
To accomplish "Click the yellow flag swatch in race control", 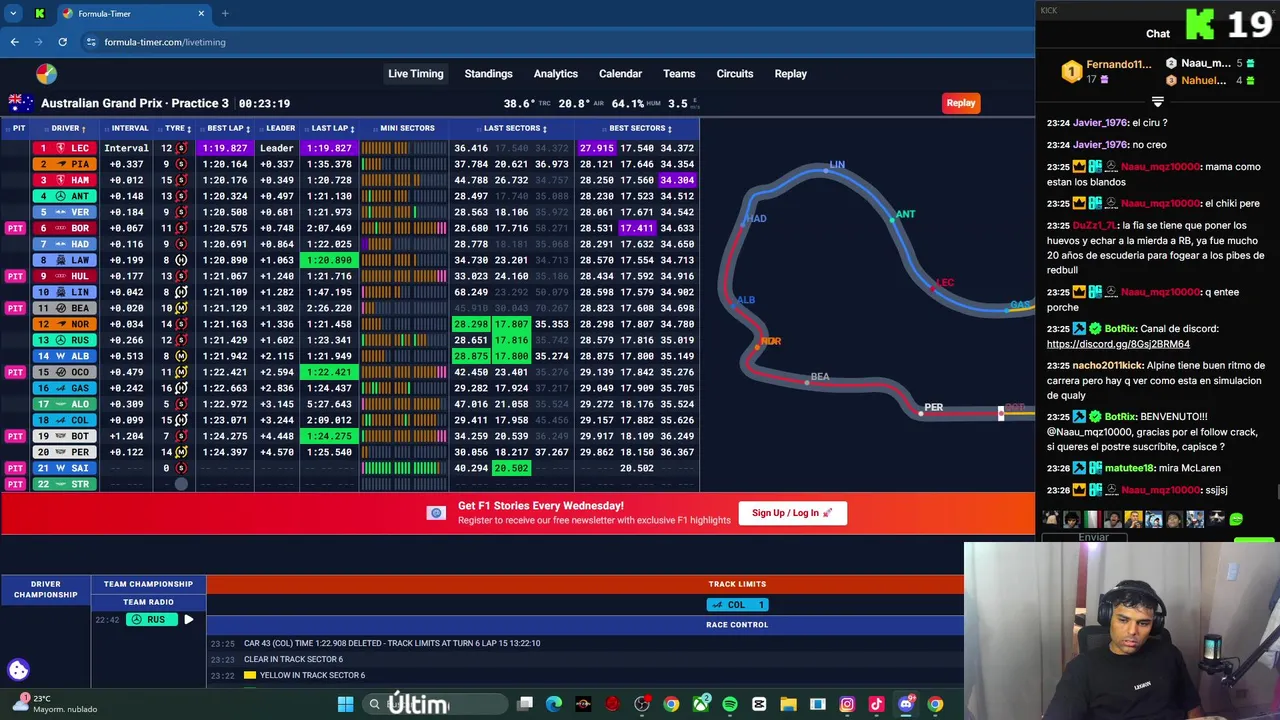I will (250, 676).
